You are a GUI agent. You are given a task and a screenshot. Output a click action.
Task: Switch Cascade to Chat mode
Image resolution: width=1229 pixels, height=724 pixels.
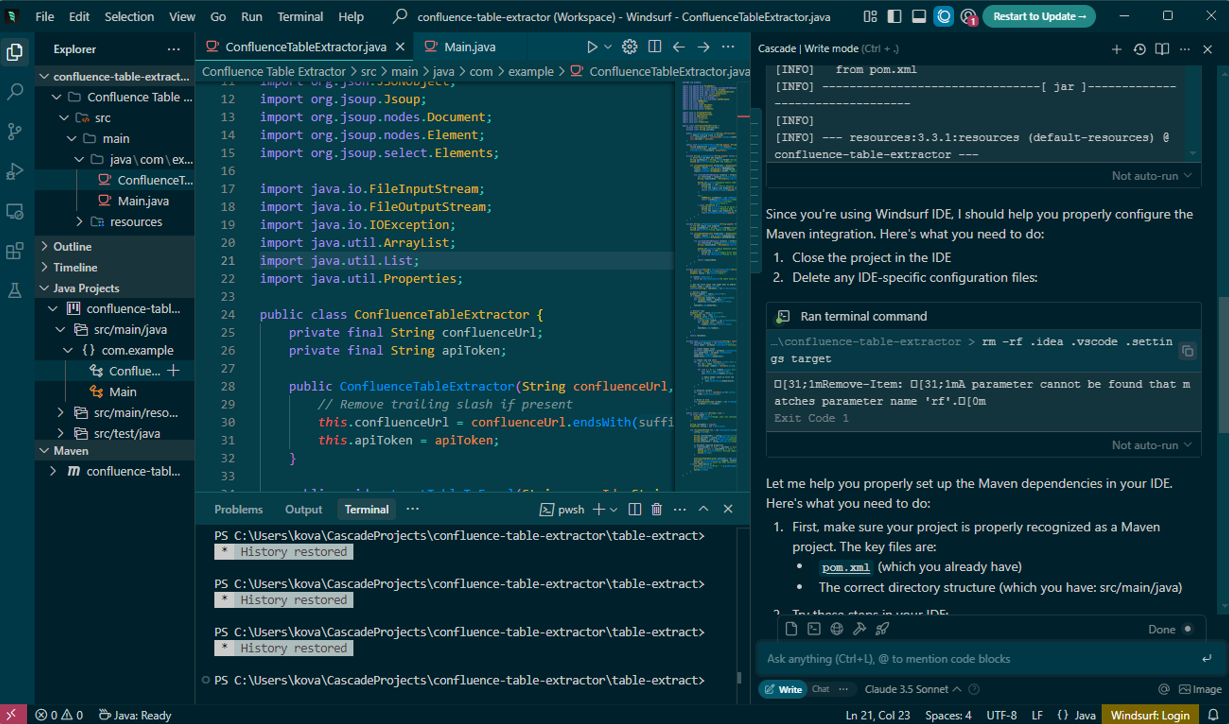click(x=820, y=689)
